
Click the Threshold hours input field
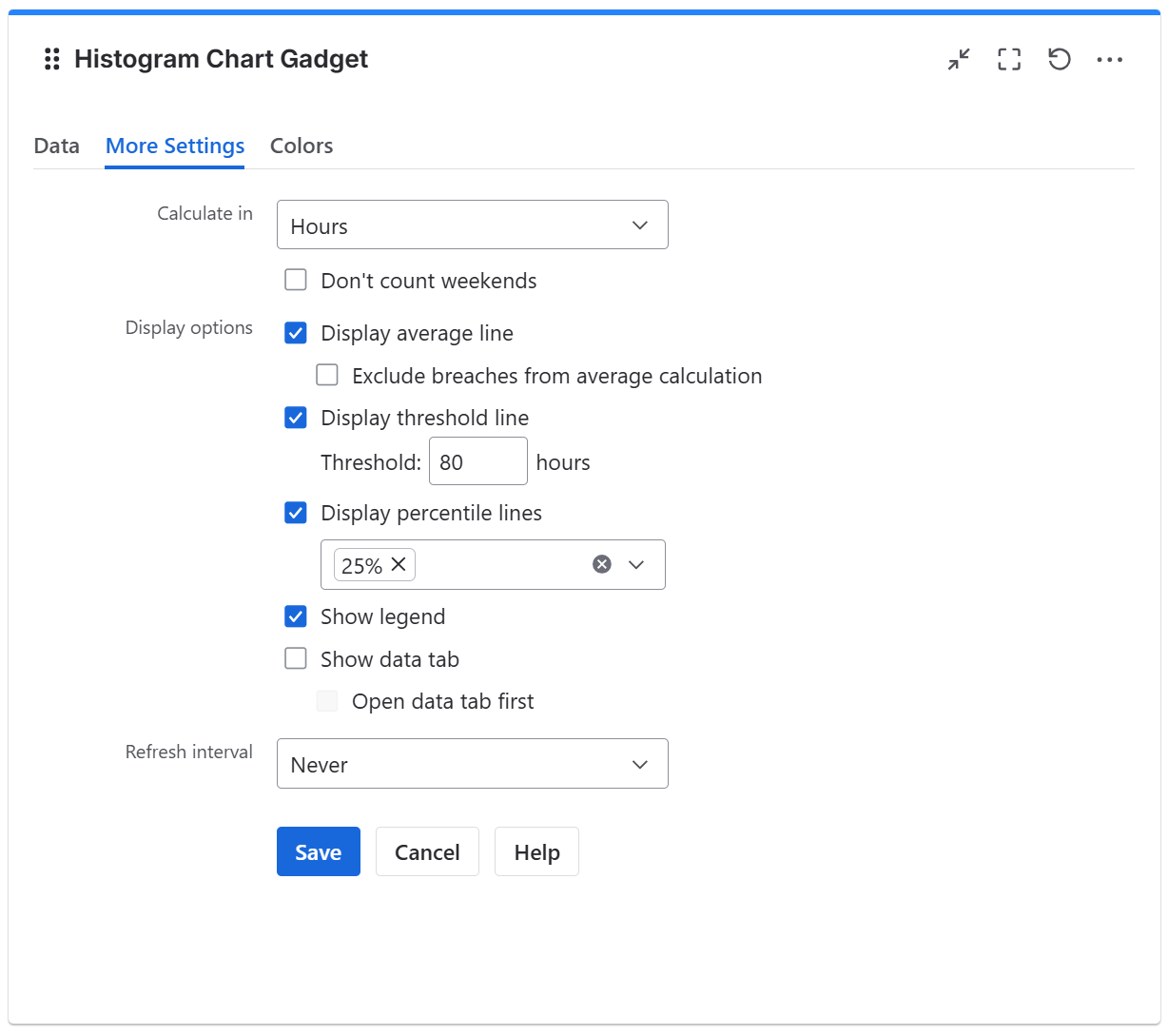point(478,460)
